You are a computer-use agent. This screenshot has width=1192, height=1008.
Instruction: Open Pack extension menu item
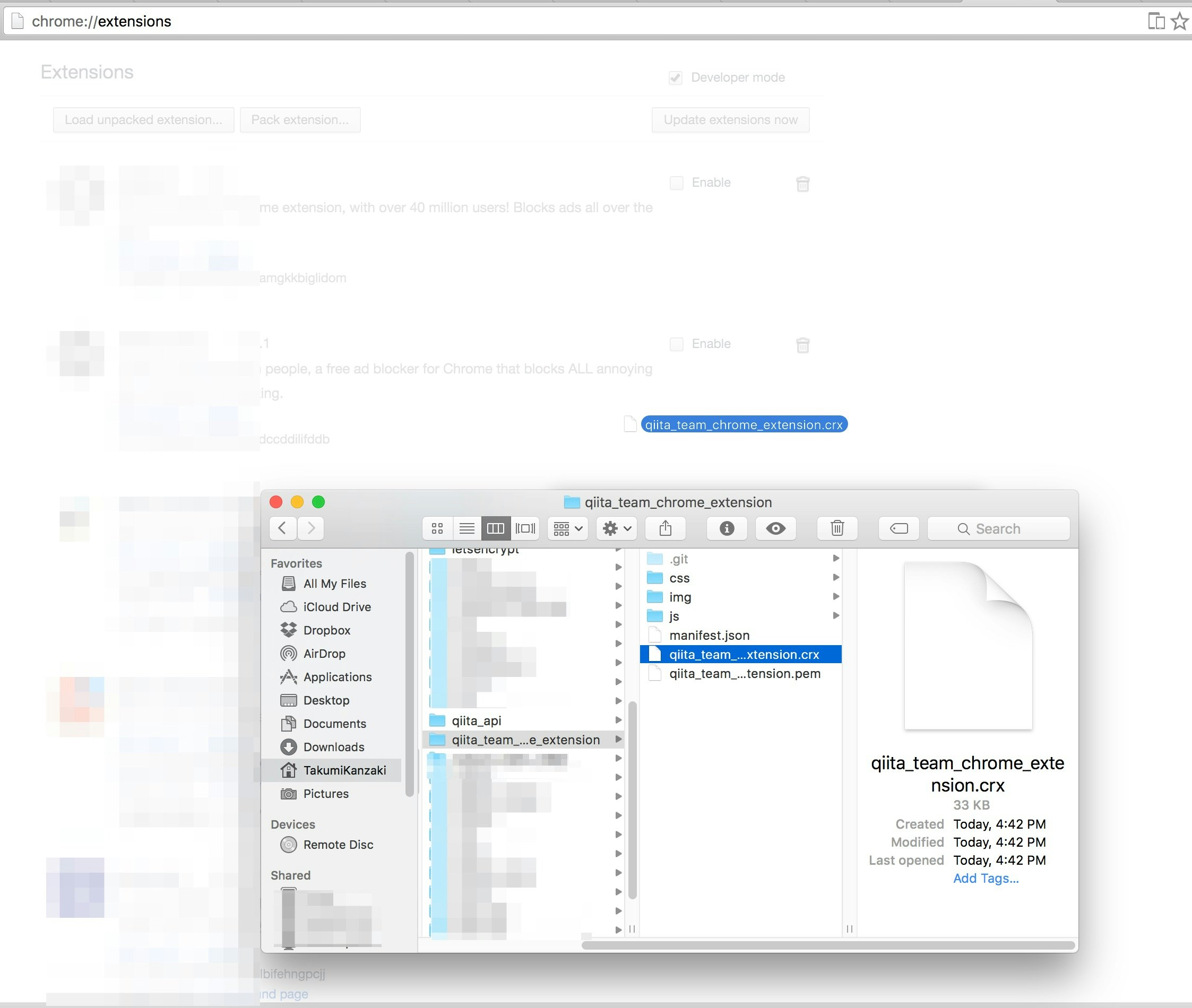[x=299, y=120]
